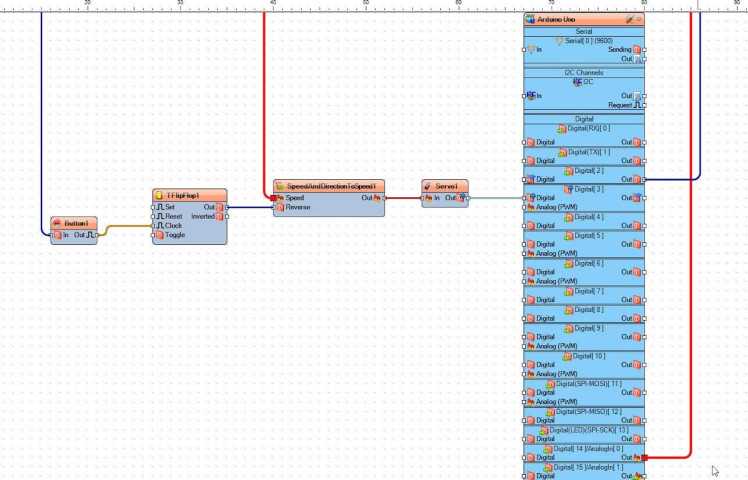This screenshot has width=748, height=480.
Task: Click the Digital[9] channel label
Action: tap(589, 328)
